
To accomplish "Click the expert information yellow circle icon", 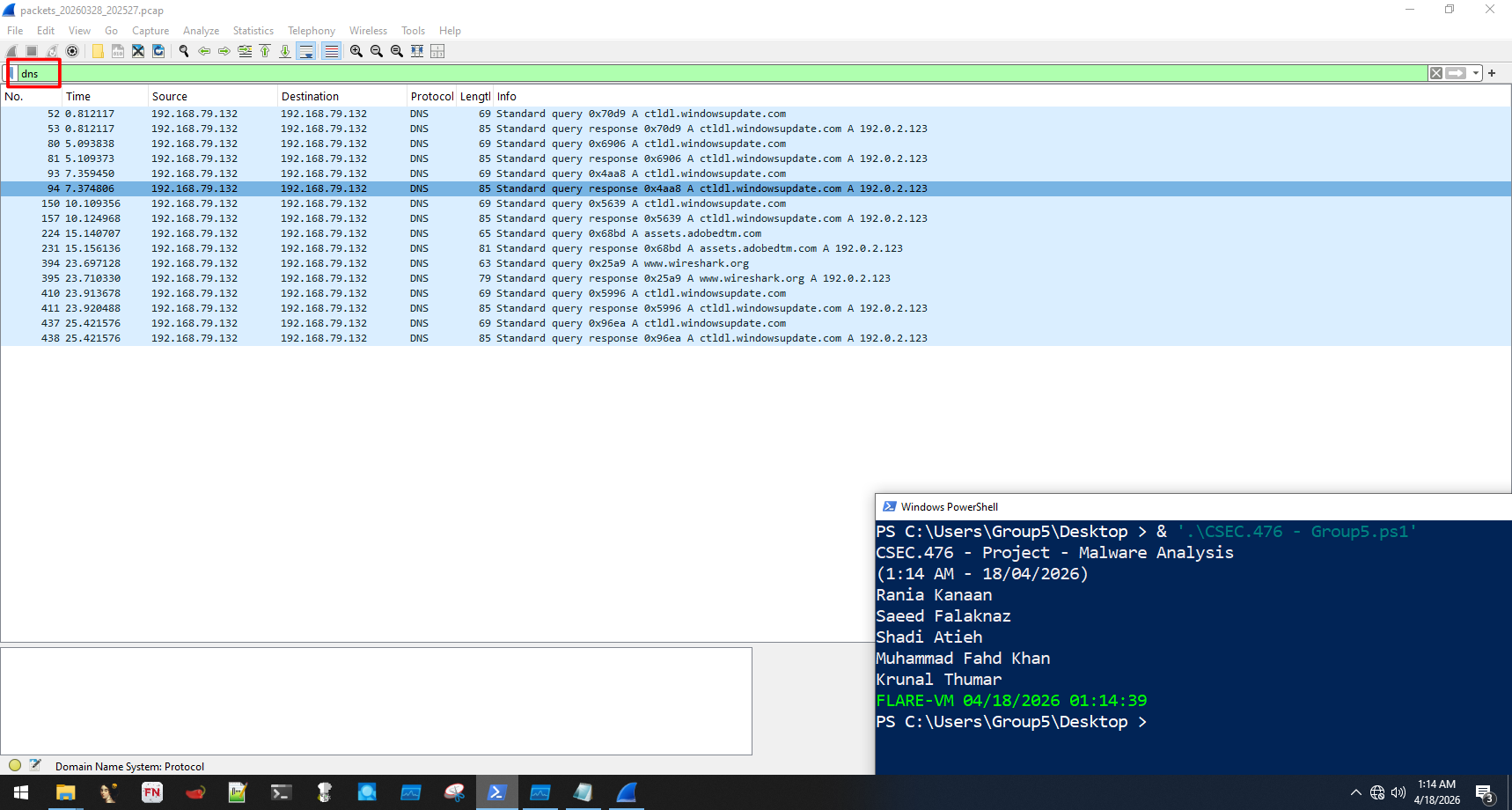I will (x=15, y=765).
